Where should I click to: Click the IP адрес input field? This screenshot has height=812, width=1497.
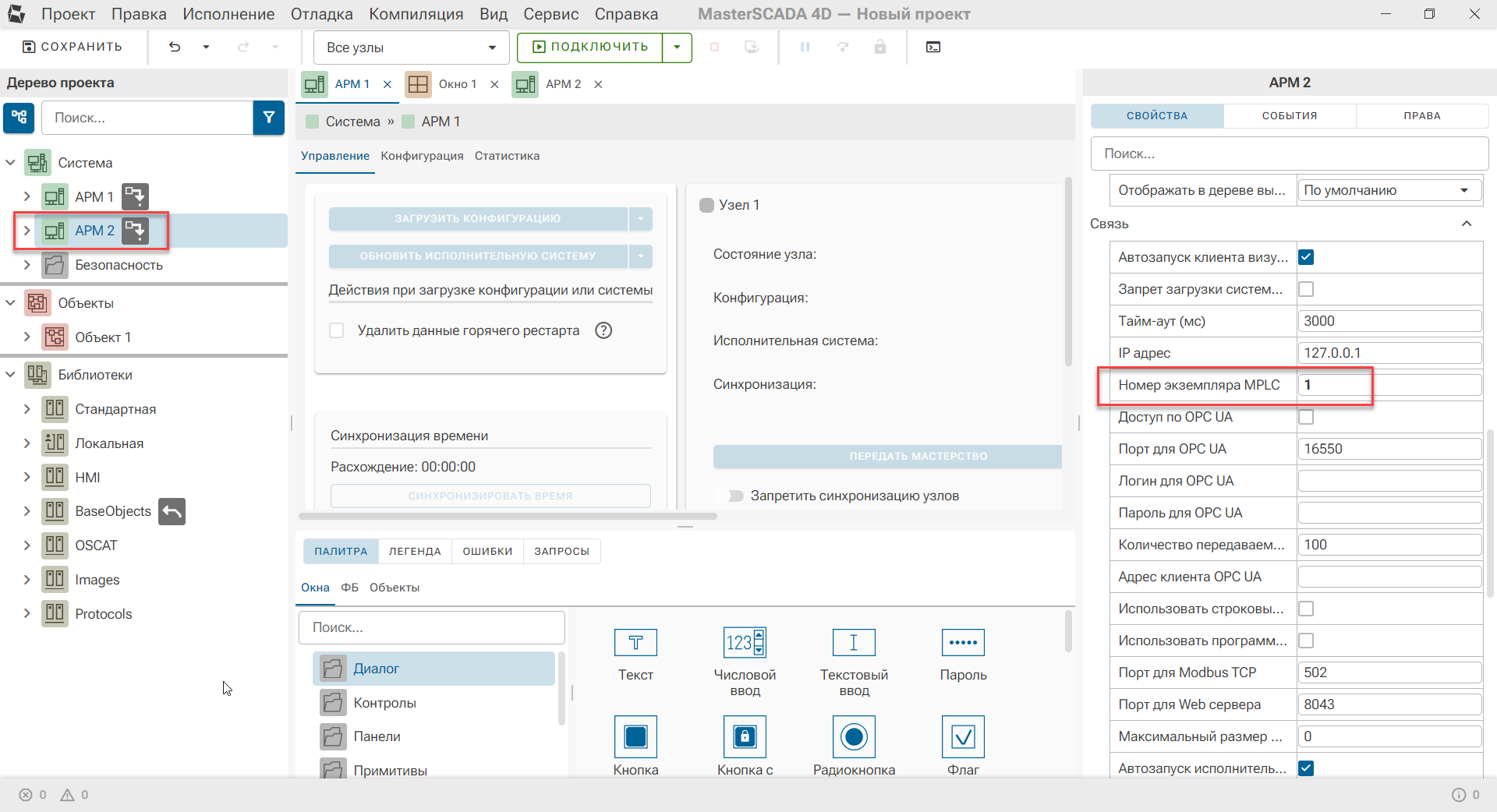click(1389, 353)
